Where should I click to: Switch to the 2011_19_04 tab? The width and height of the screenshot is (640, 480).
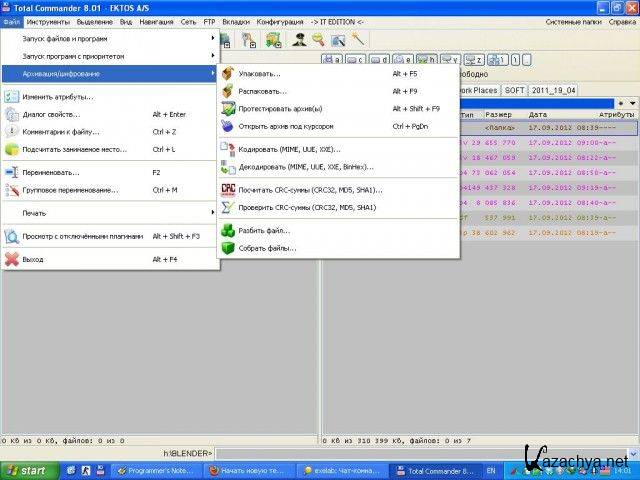tap(553, 90)
